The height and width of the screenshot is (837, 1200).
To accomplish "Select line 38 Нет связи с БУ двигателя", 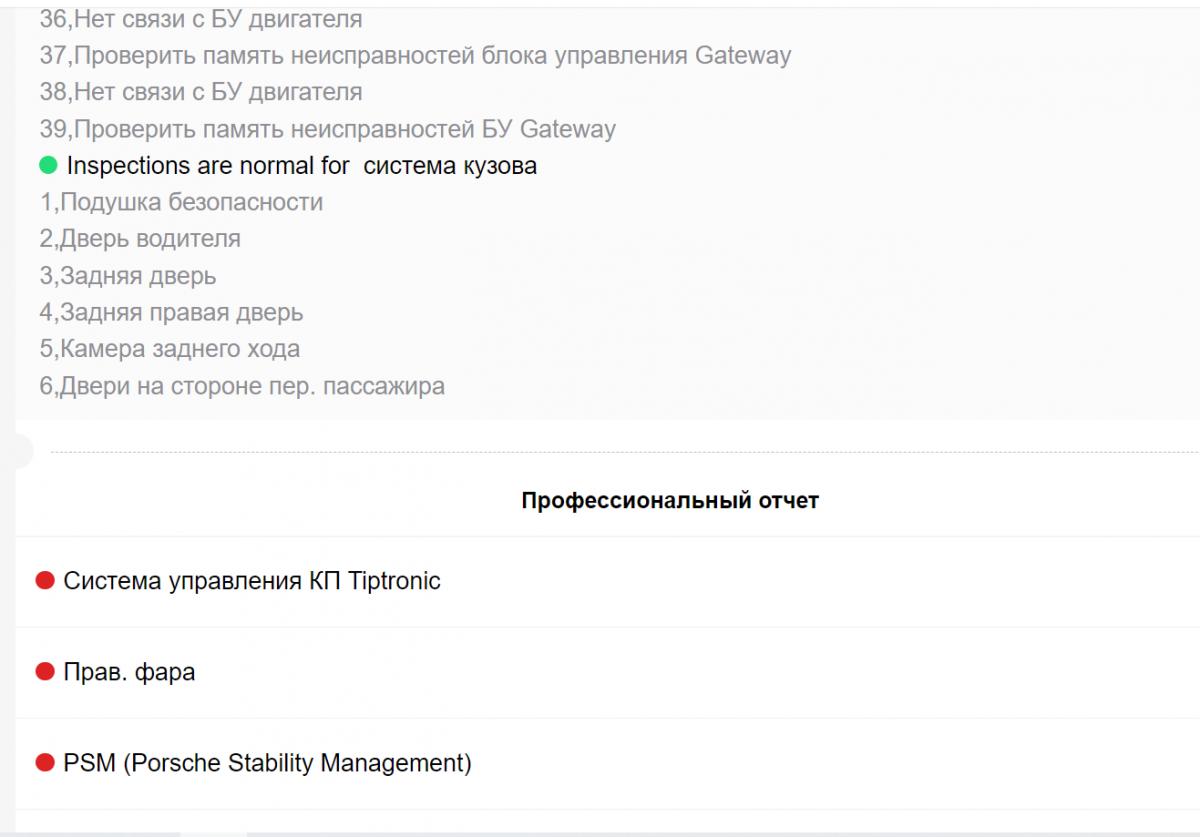I will pos(201,93).
